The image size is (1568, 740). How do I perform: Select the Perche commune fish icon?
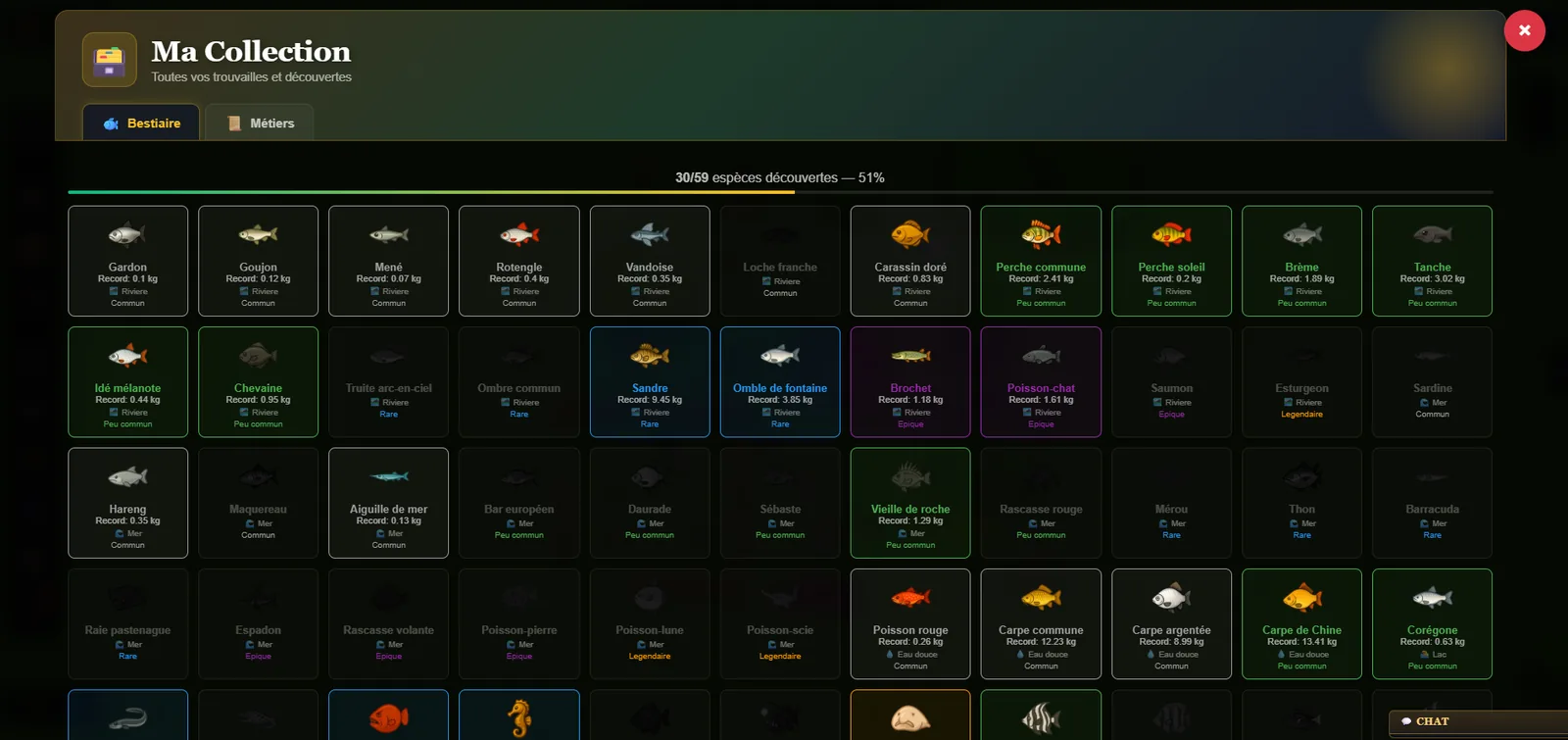point(1041,235)
